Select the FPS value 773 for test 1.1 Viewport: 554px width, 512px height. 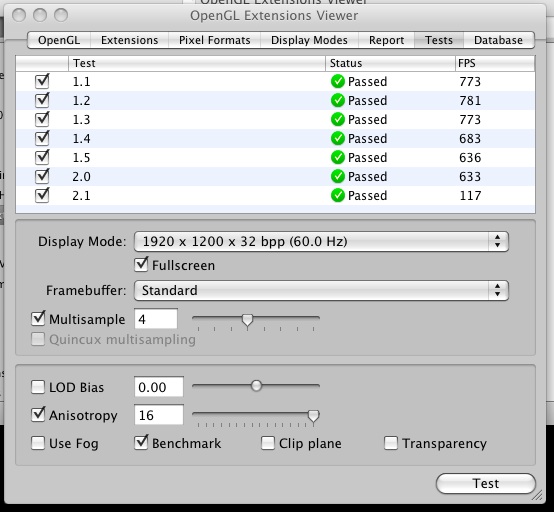pyautogui.click(x=470, y=82)
